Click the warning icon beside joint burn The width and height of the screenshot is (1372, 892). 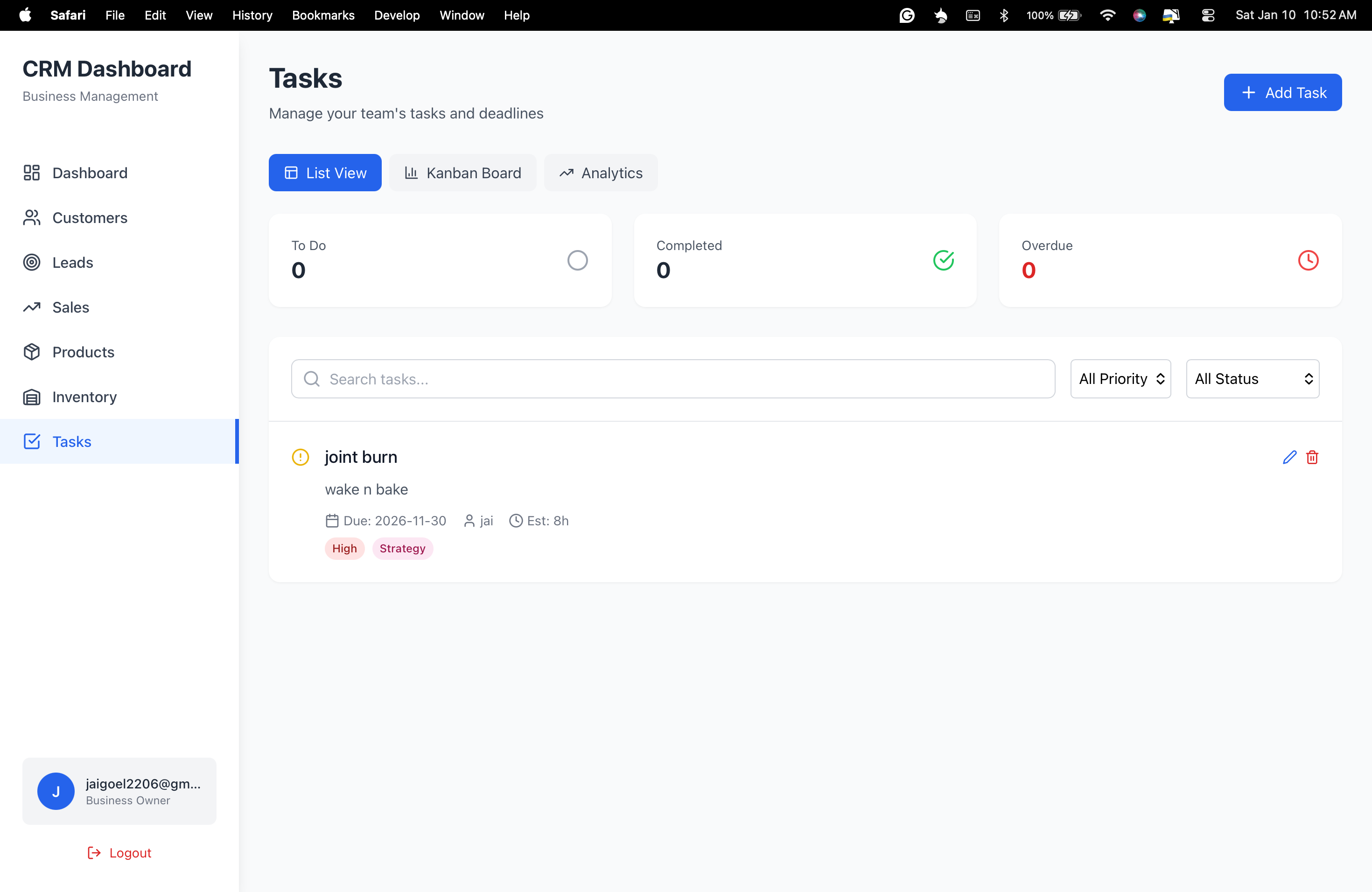(301, 457)
